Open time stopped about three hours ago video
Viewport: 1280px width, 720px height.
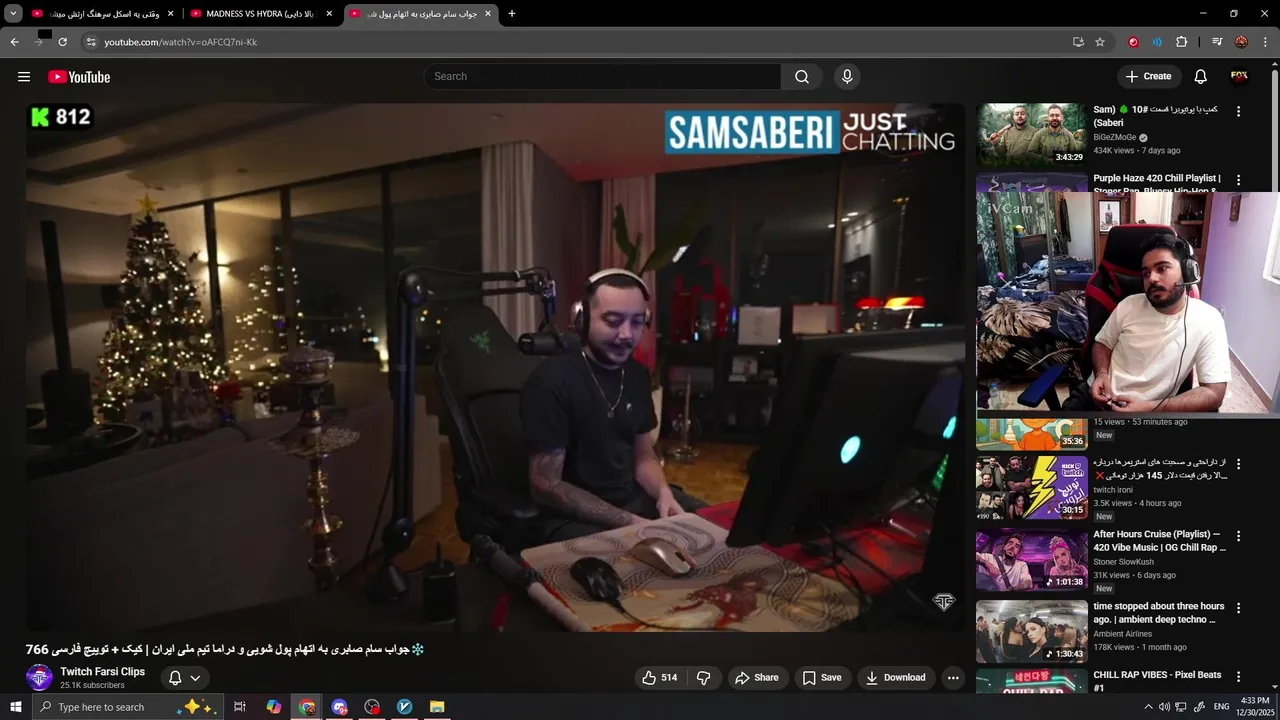(1158, 613)
